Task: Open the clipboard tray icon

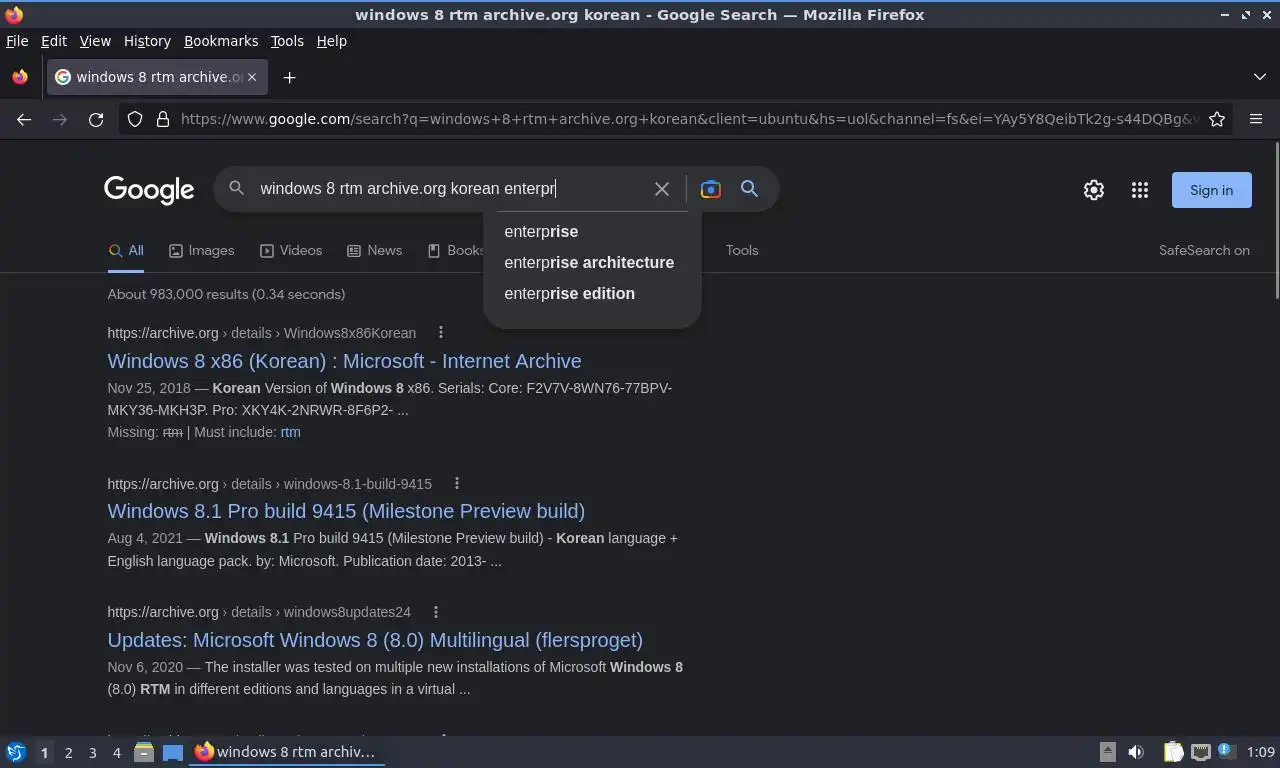Action: click(x=1173, y=752)
